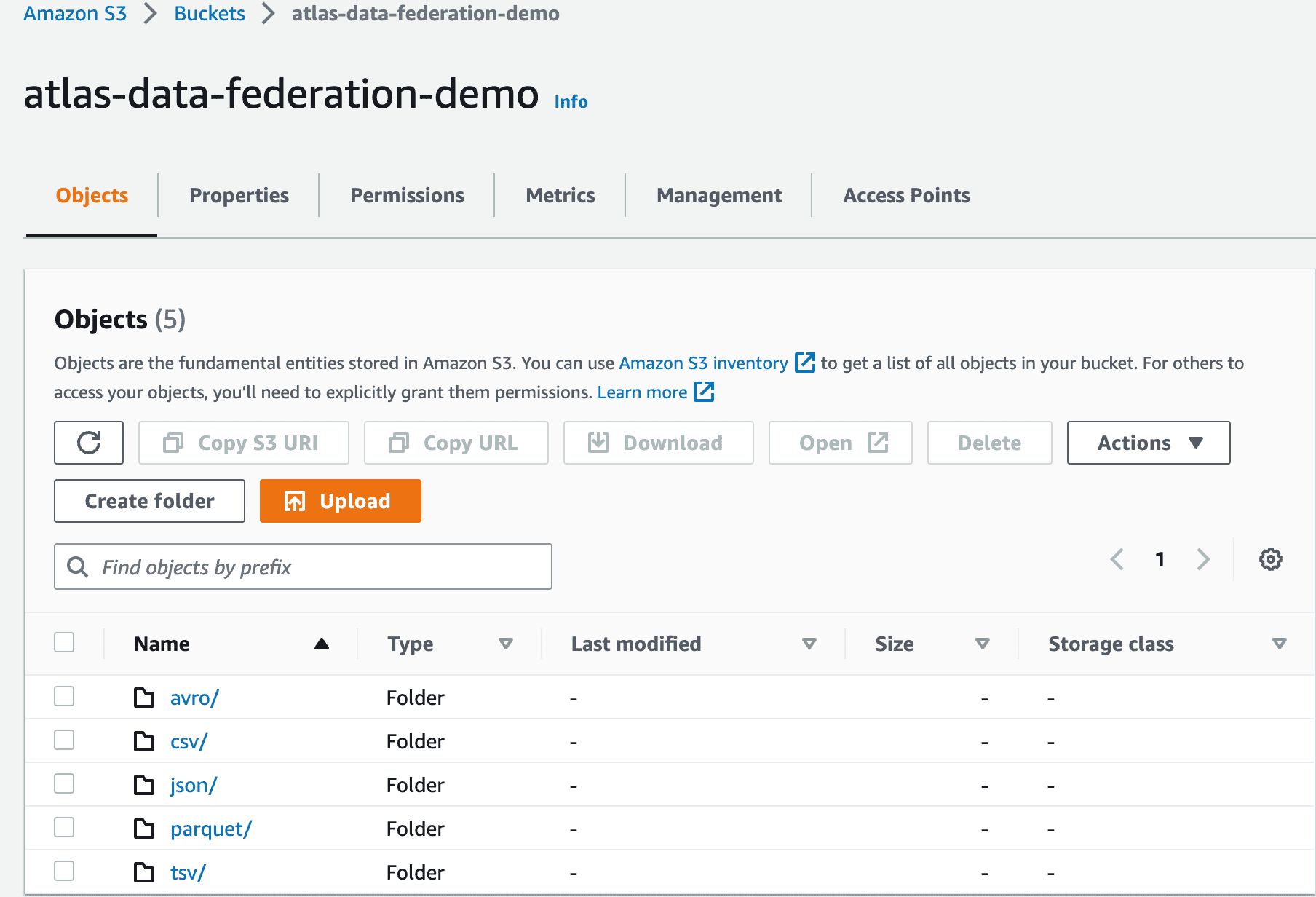
Task: Click the external link icon after Learn more
Action: click(x=704, y=392)
